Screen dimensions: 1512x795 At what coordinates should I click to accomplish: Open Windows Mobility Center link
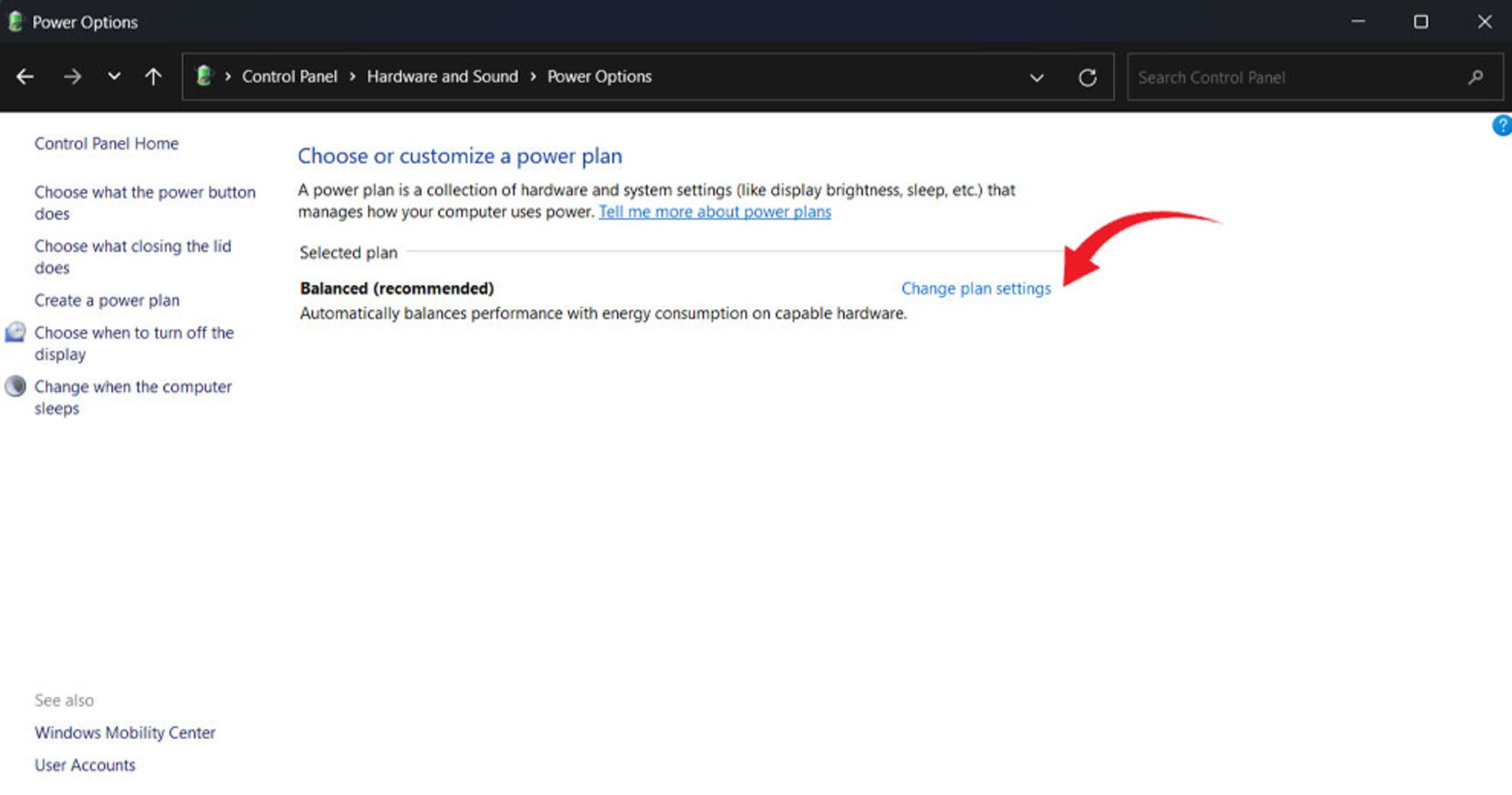click(124, 732)
